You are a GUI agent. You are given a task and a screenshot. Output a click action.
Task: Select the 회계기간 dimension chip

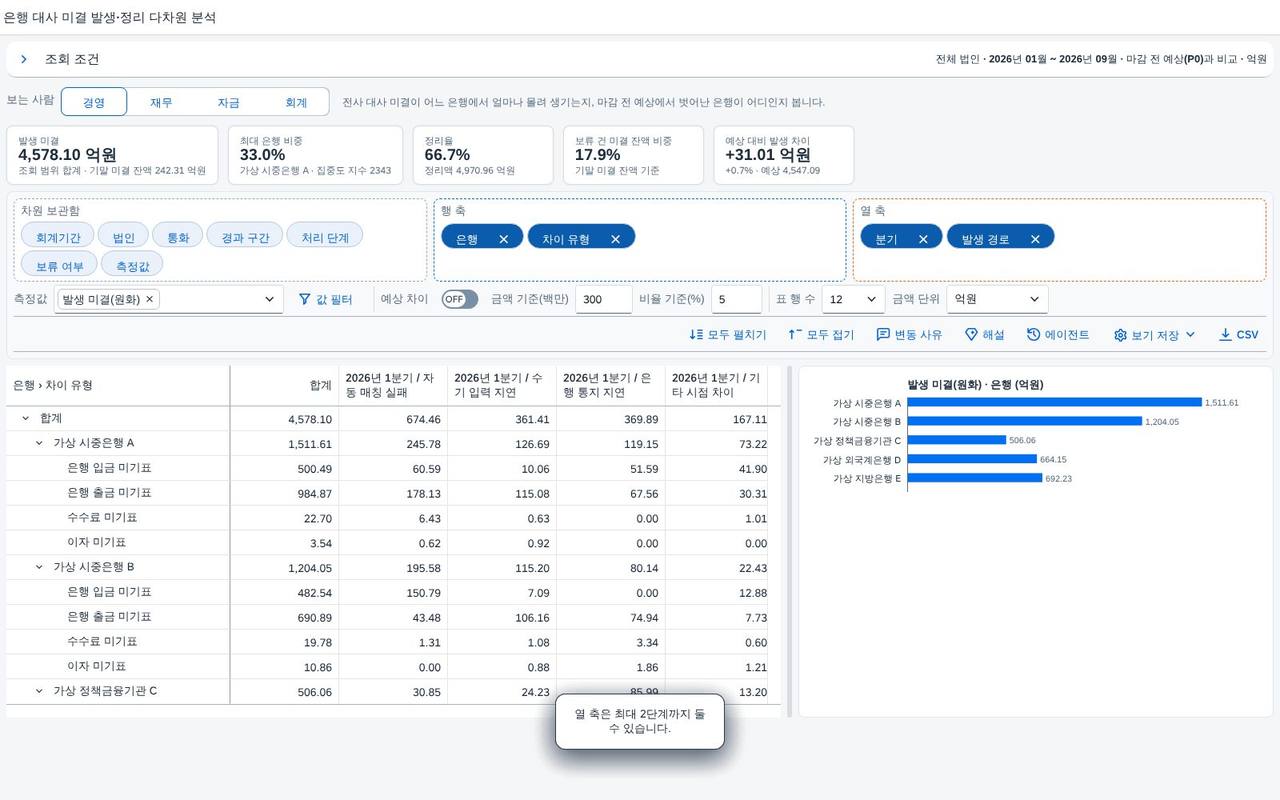pos(58,236)
